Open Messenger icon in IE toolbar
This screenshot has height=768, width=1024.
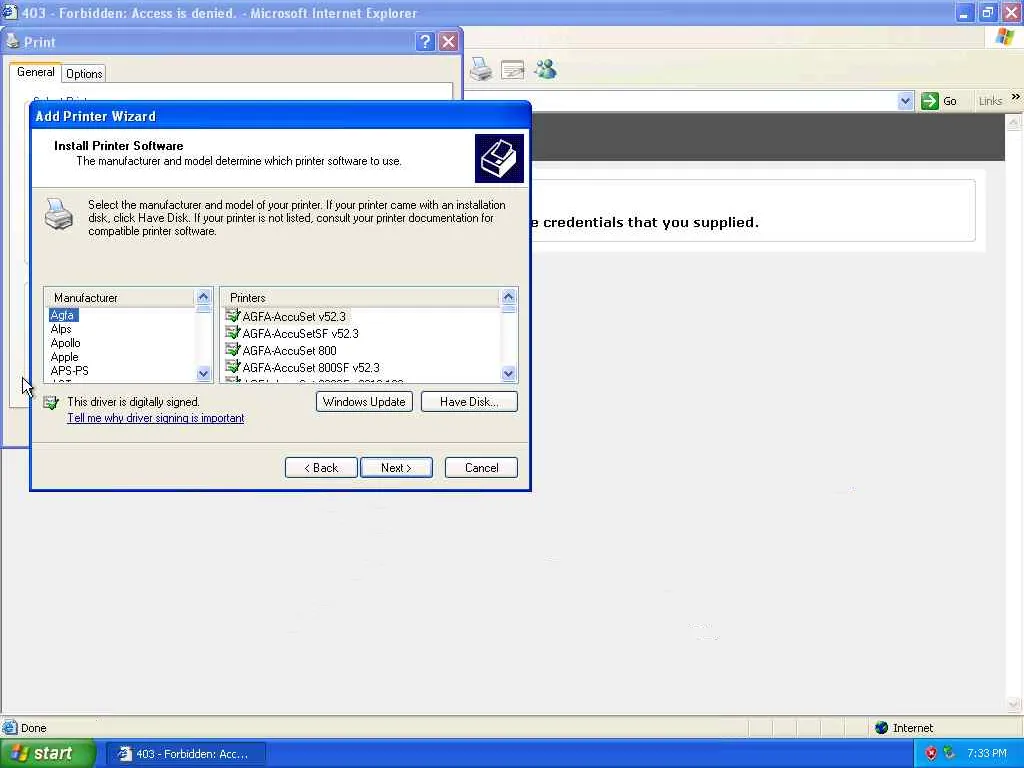[545, 69]
